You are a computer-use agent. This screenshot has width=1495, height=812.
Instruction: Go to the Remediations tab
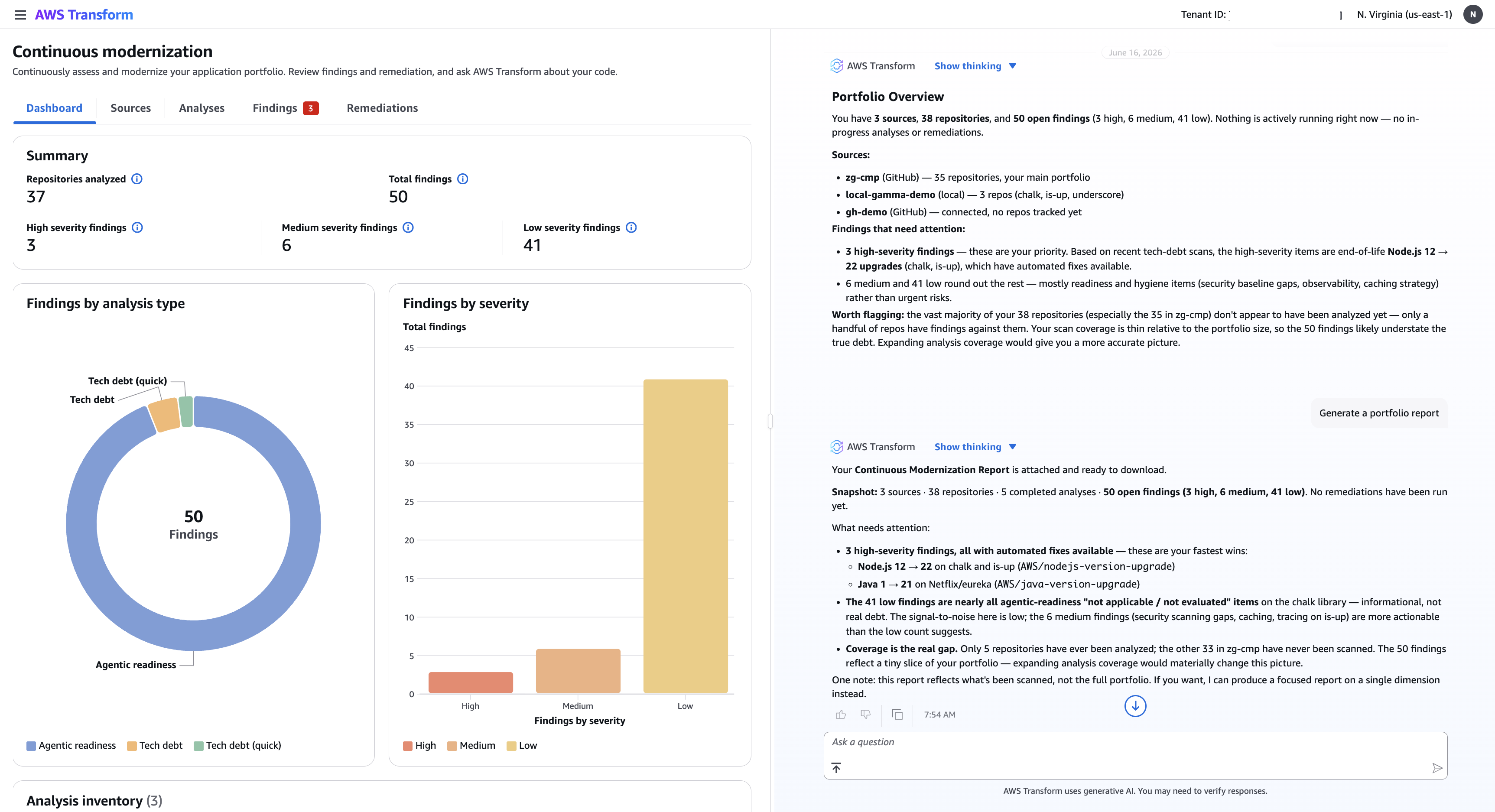click(x=383, y=108)
